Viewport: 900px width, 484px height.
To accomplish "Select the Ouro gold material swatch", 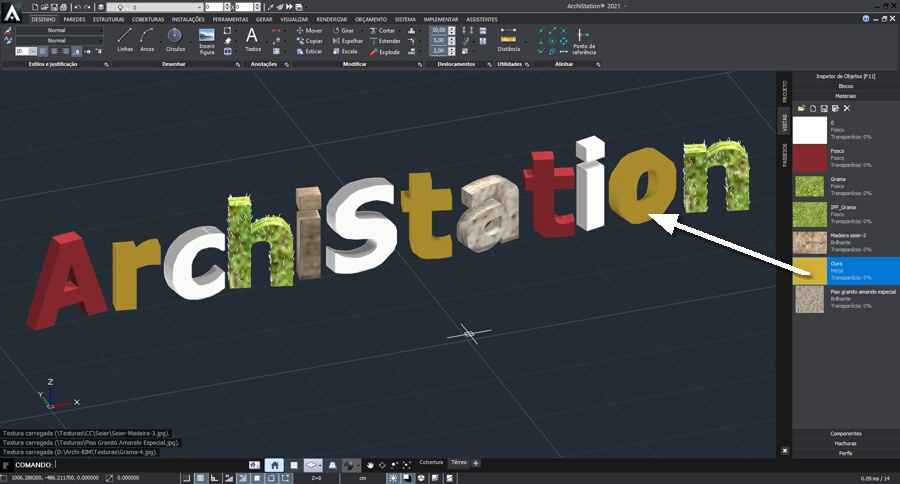I will (809, 270).
